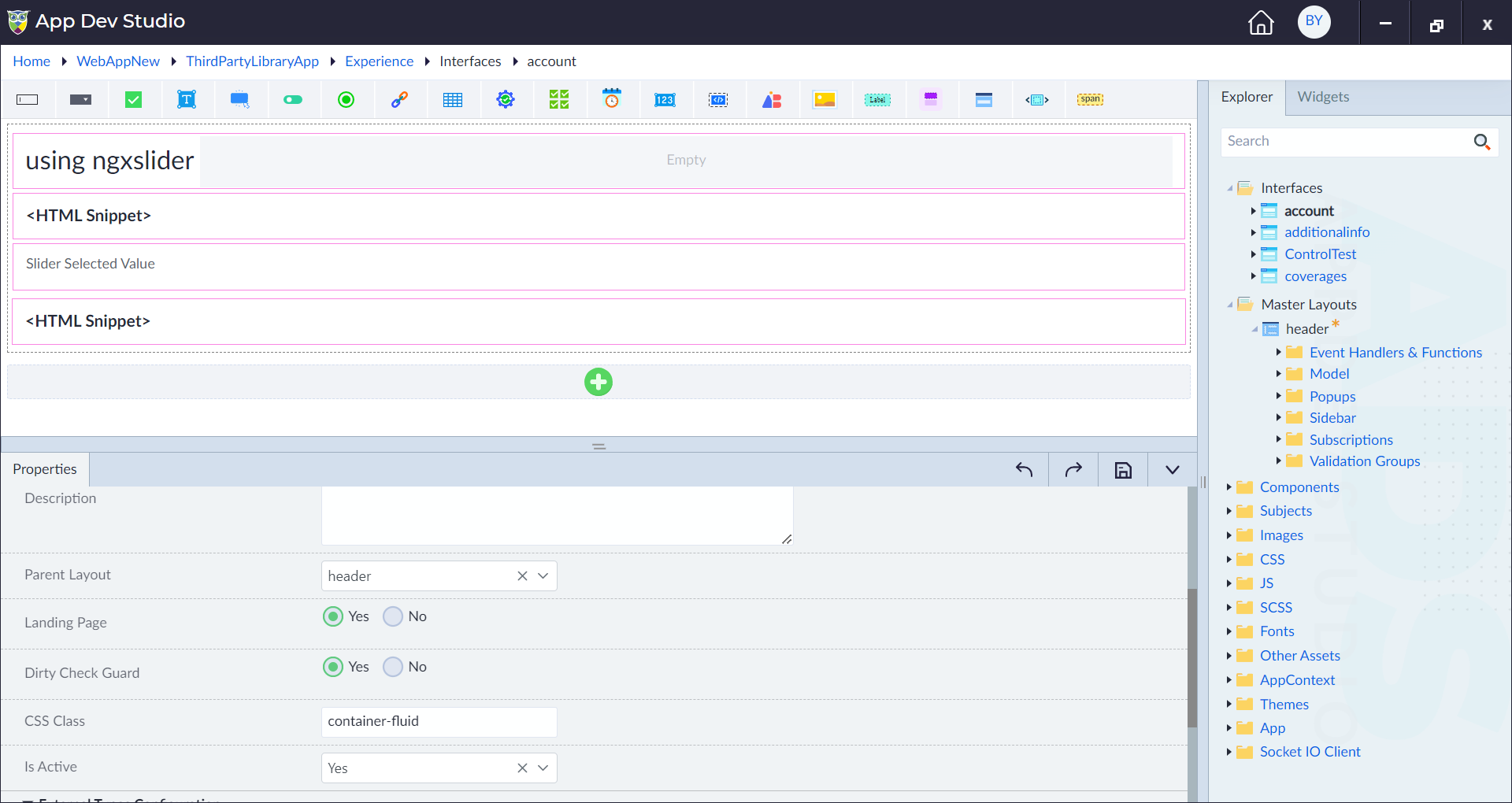Image resolution: width=1512 pixels, height=803 pixels.
Task: Open the Parent Layout dropdown
Action: click(543, 576)
